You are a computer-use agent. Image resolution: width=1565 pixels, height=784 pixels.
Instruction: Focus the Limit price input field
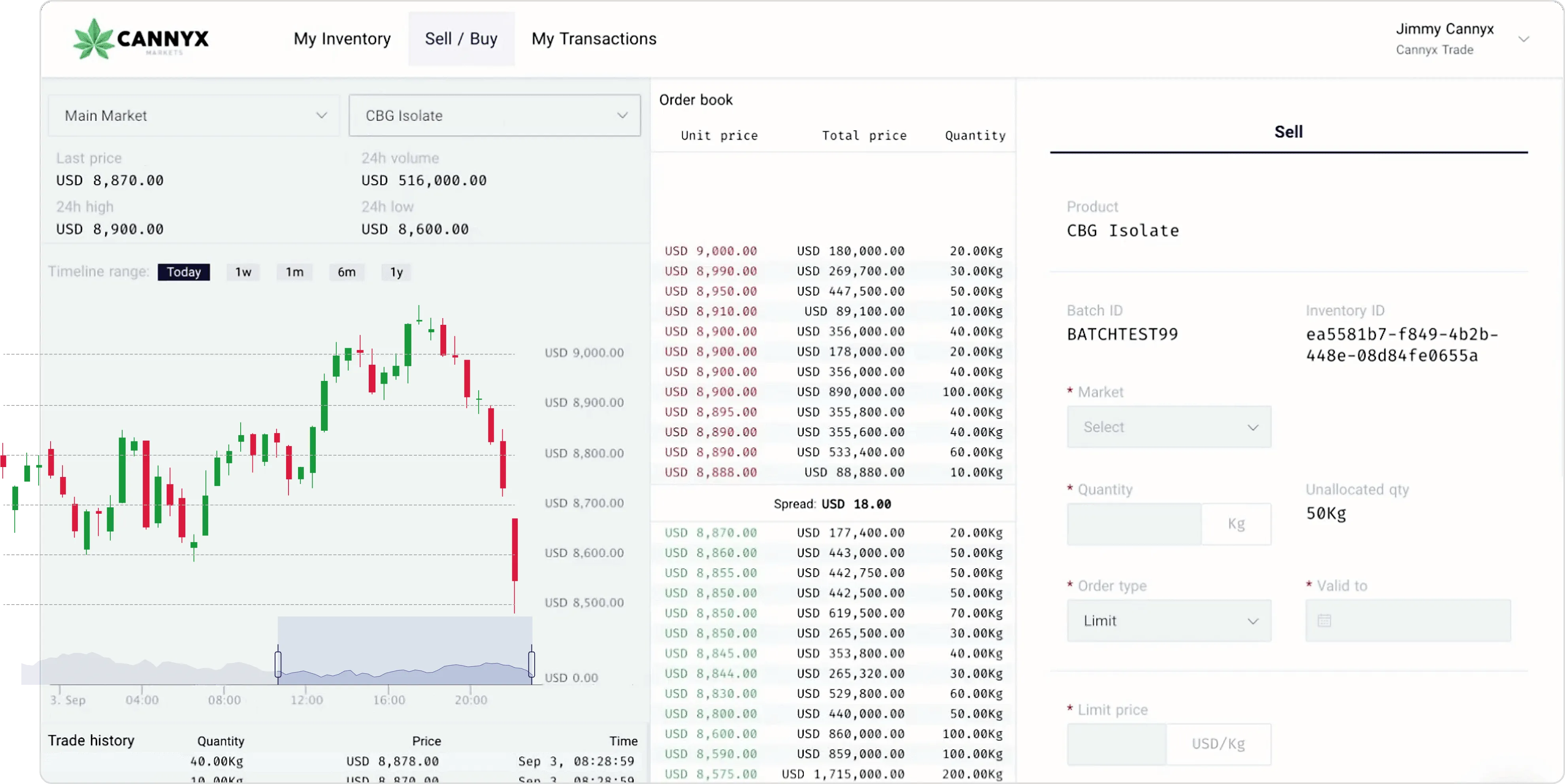click(1116, 744)
